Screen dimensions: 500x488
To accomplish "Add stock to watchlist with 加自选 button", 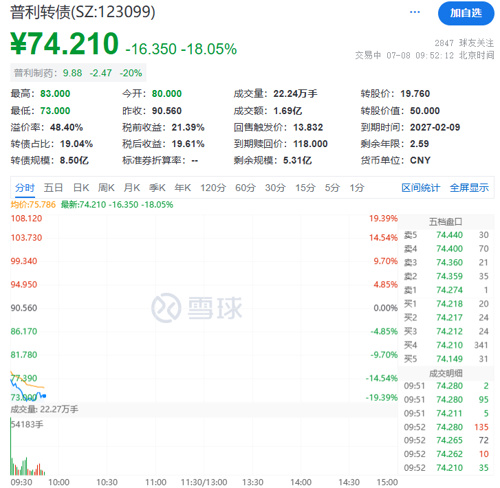I will coord(466,13).
